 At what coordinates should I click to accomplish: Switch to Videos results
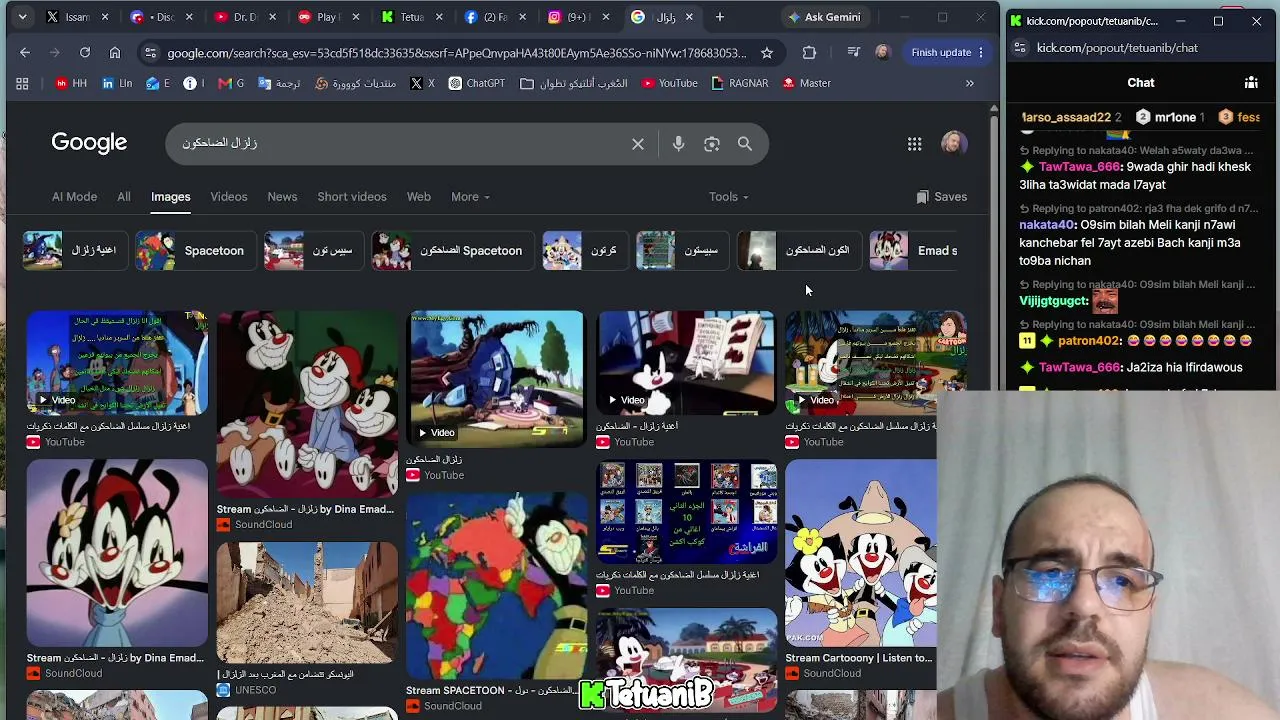point(229,196)
